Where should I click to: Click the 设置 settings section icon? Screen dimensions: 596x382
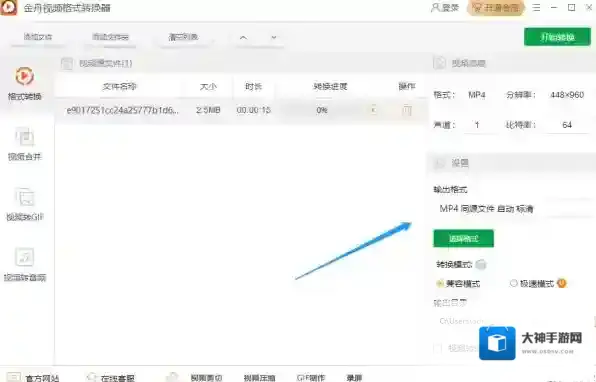click(439, 163)
